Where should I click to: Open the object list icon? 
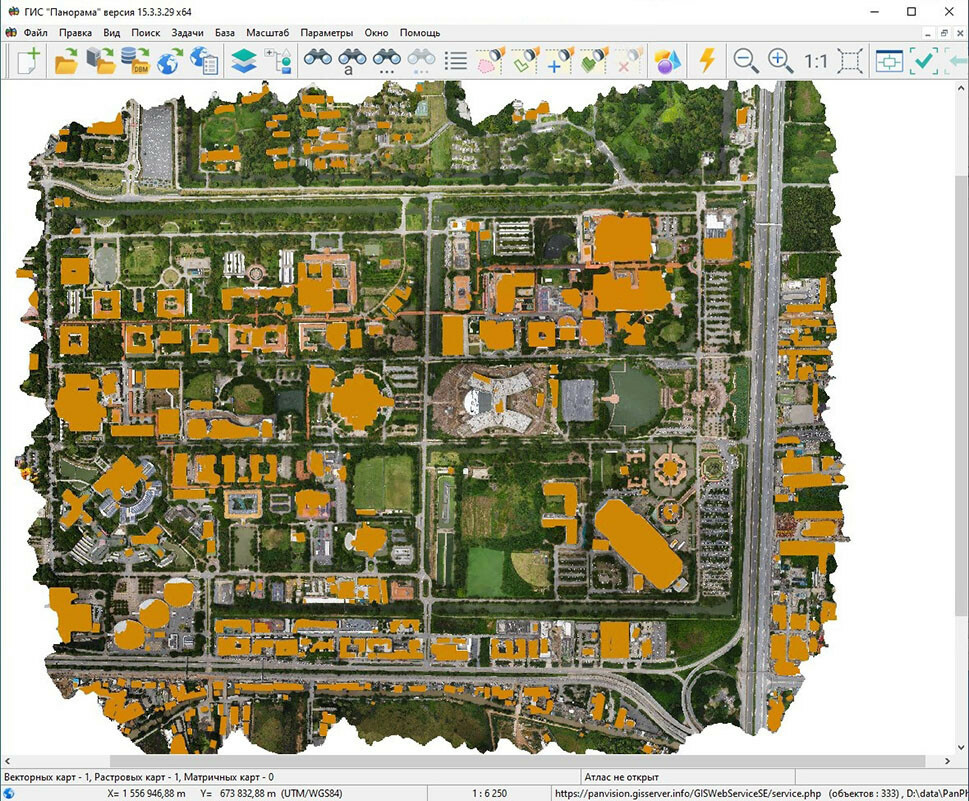tap(455, 61)
